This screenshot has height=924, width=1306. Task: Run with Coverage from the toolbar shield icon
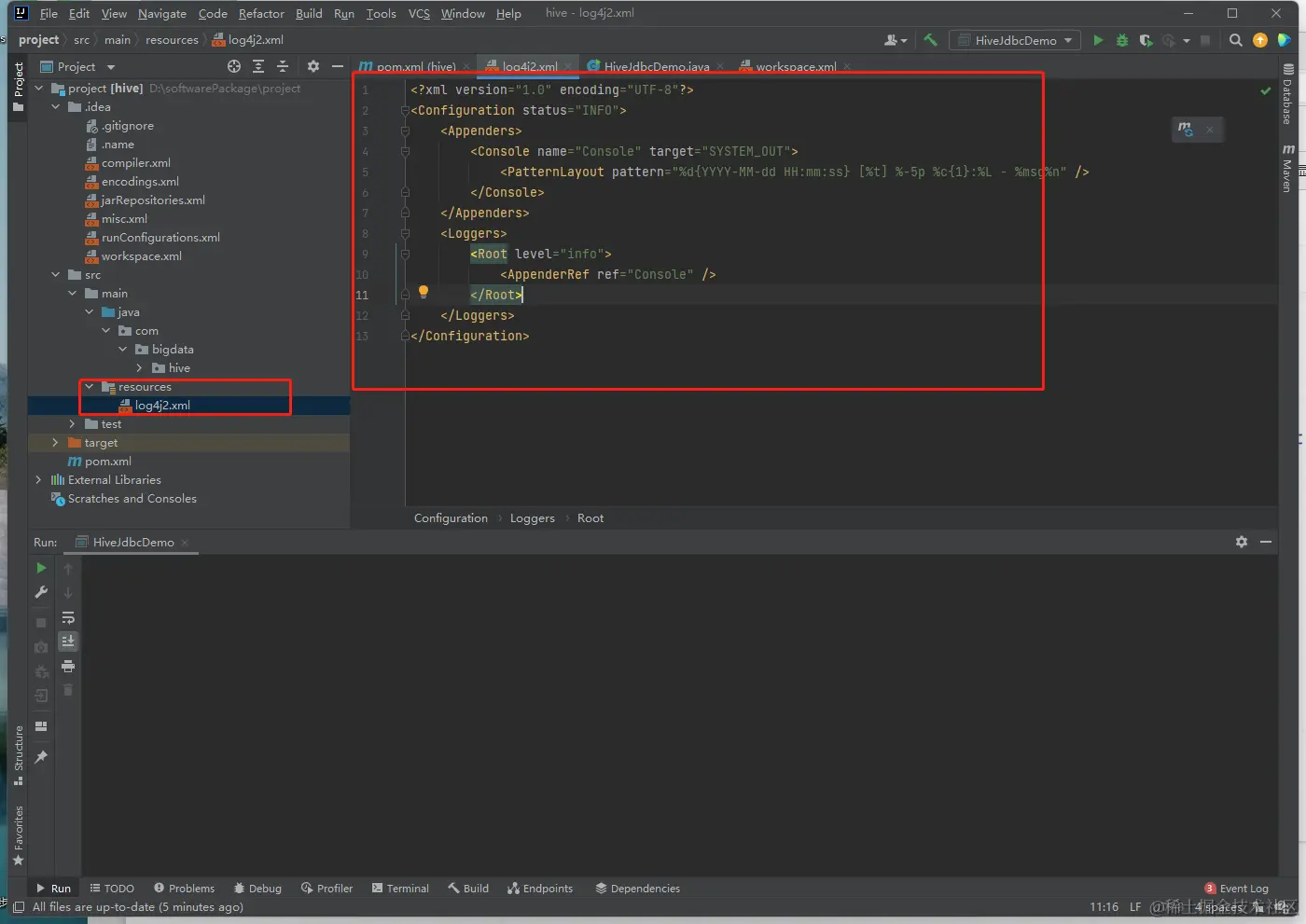tap(1146, 40)
